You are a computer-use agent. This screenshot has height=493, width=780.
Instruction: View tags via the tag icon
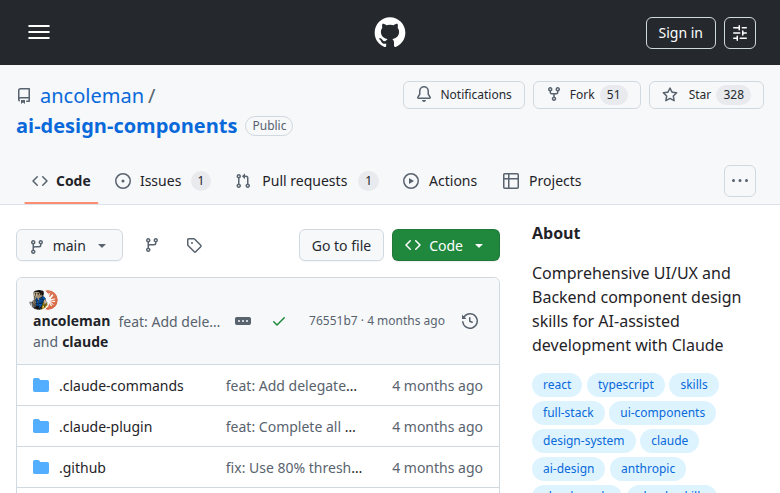click(194, 245)
